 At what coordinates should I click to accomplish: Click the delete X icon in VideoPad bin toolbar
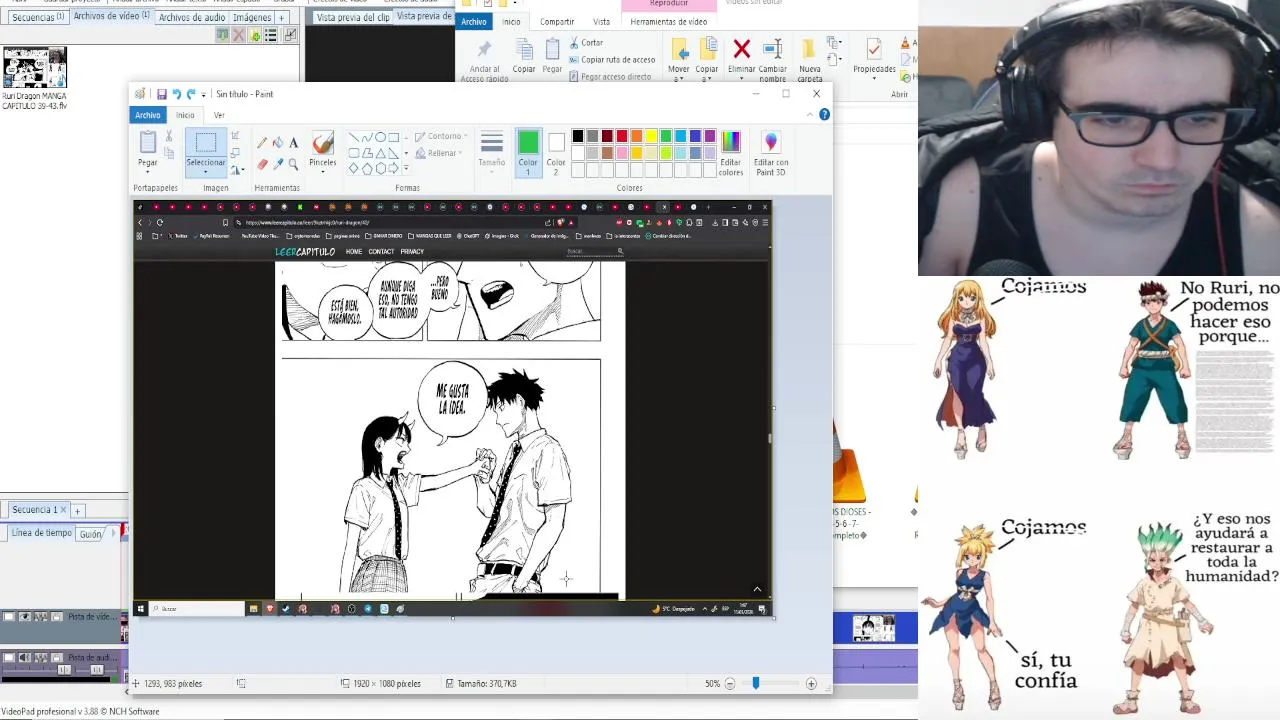[x=238, y=35]
